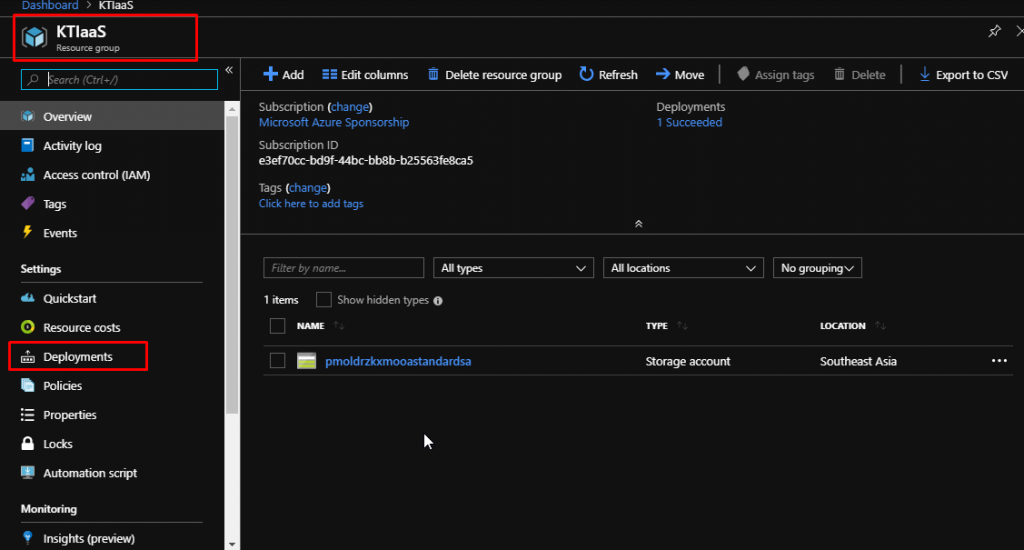Click the Export to CSV download icon
Viewport: 1024px width, 550px height.
[x=925, y=74]
